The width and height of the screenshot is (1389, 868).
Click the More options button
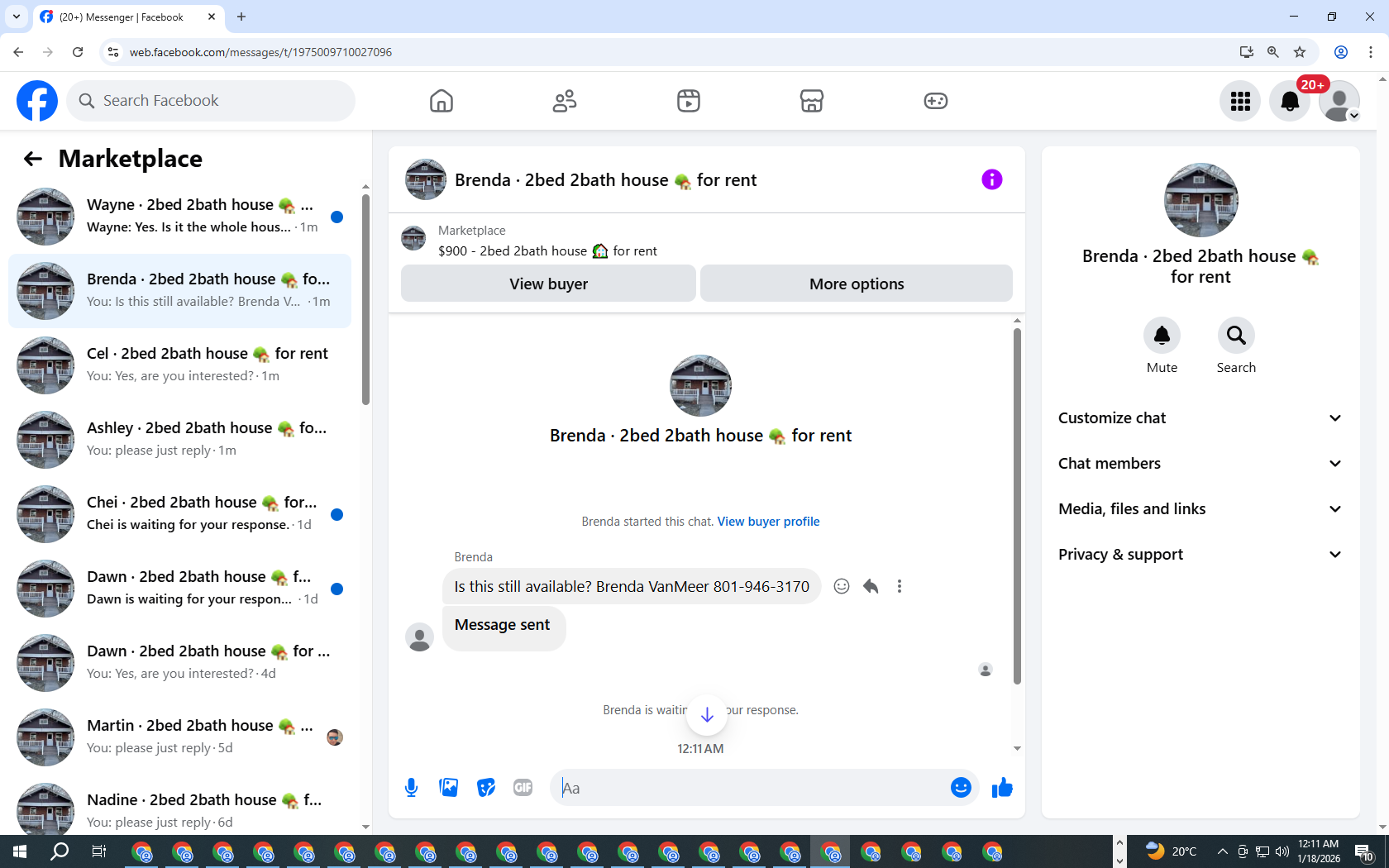pyautogui.click(x=857, y=284)
